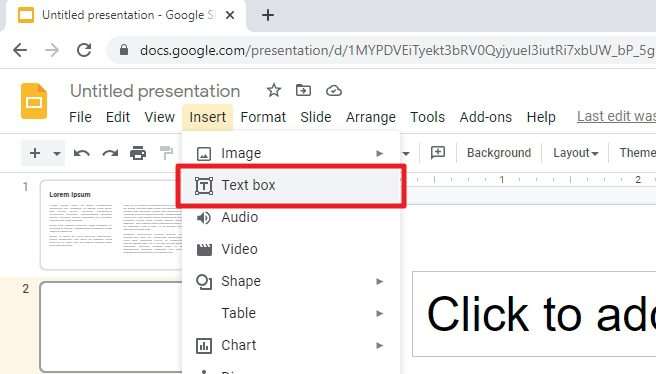656x374 pixels.
Task: Open the Shape submenu entry
Action: [x=291, y=281]
